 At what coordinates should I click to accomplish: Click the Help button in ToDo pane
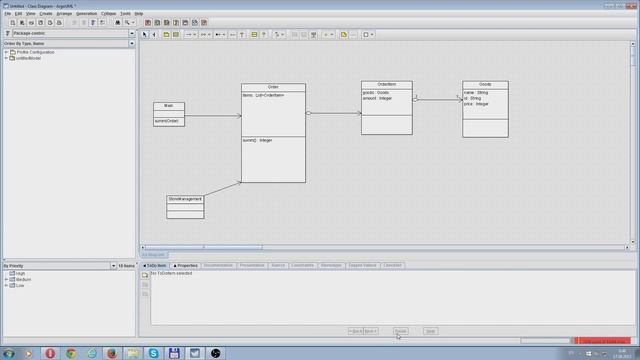[431, 331]
